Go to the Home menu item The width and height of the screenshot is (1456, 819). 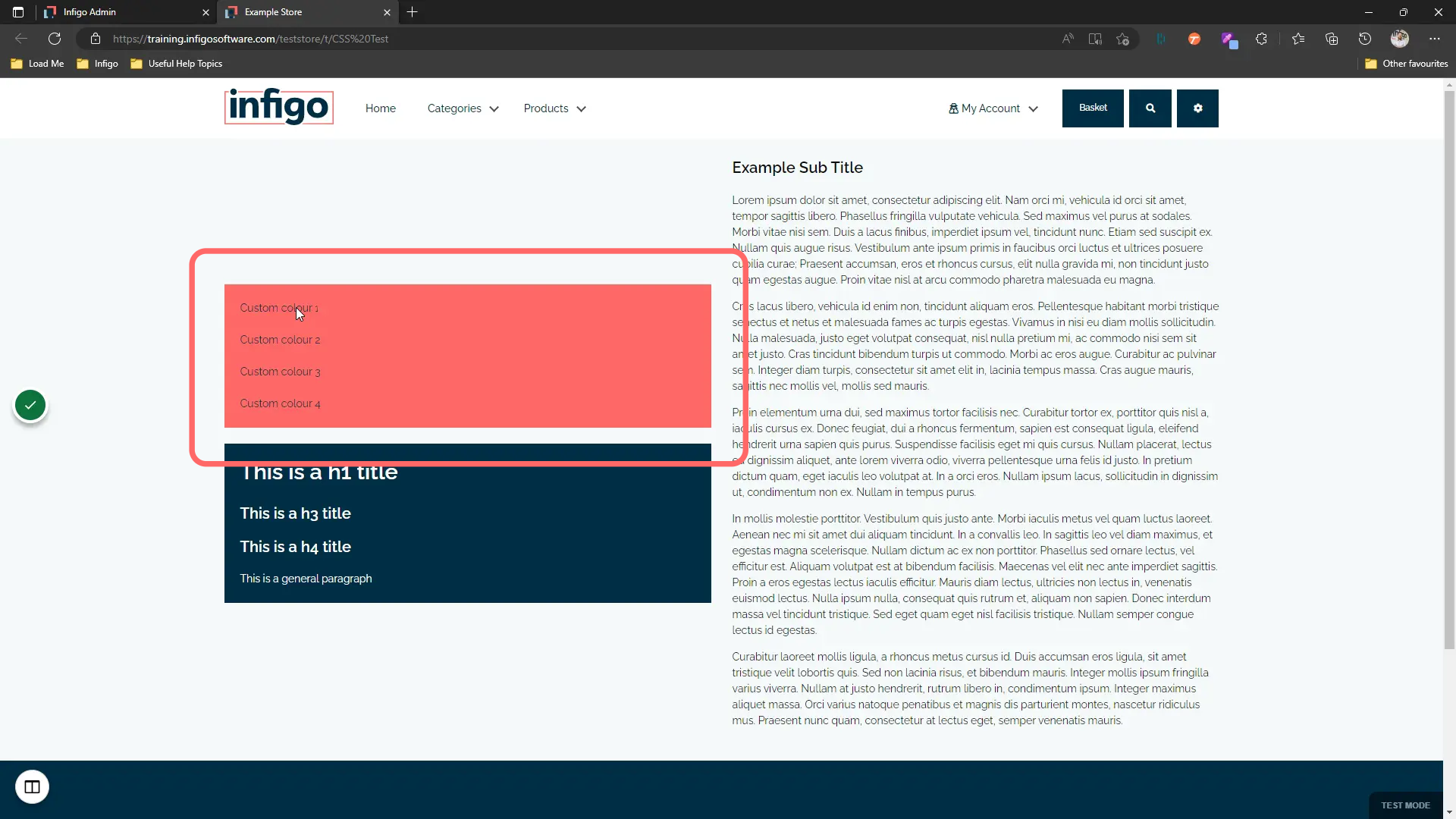pyautogui.click(x=380, y=108)
